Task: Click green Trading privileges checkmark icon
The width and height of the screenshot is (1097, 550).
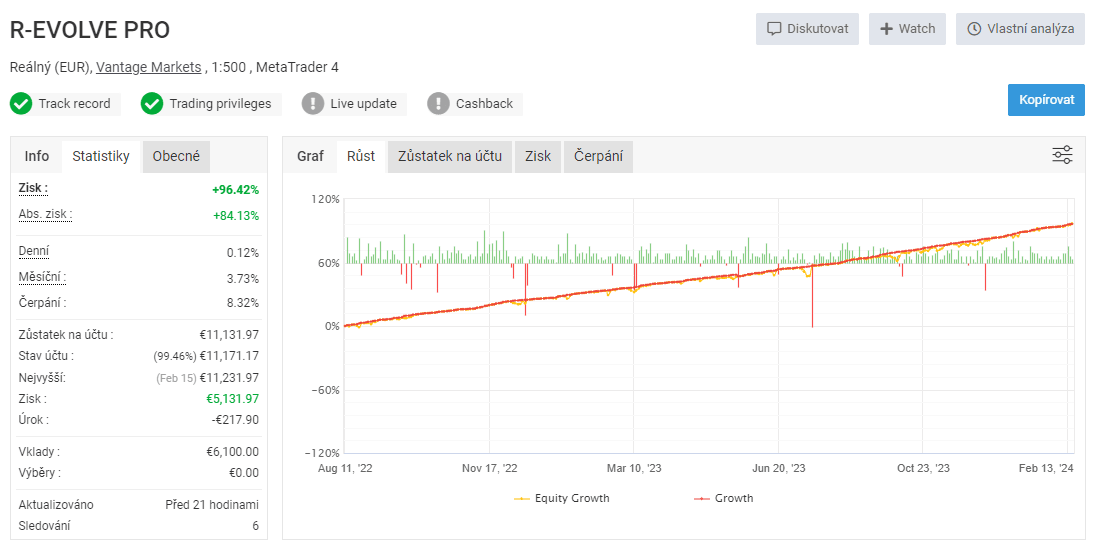Action: (152, 104)
